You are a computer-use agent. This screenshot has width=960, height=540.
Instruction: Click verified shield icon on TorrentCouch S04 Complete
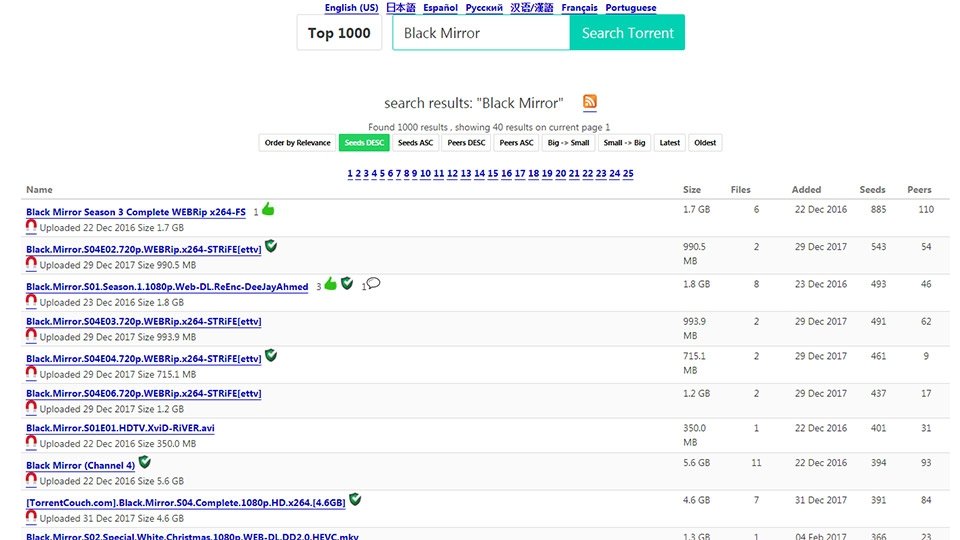point(355,500)
